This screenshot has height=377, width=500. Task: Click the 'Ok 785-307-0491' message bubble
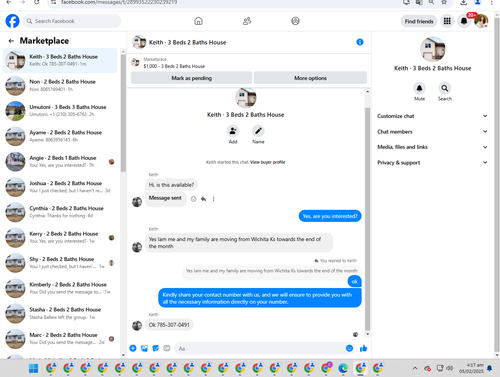(x=169, y=325)
